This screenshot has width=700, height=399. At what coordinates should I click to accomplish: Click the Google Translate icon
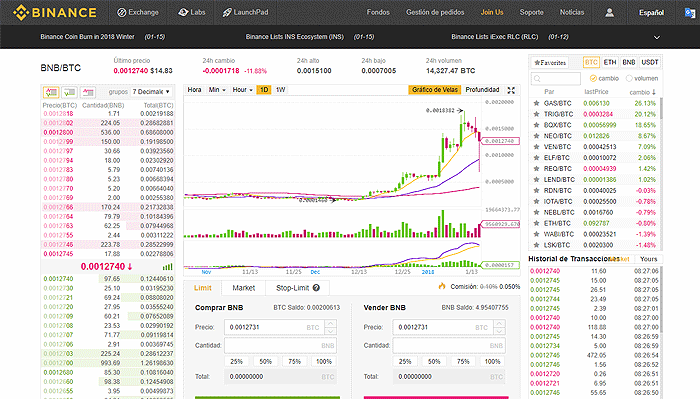[x=690, y=12]
